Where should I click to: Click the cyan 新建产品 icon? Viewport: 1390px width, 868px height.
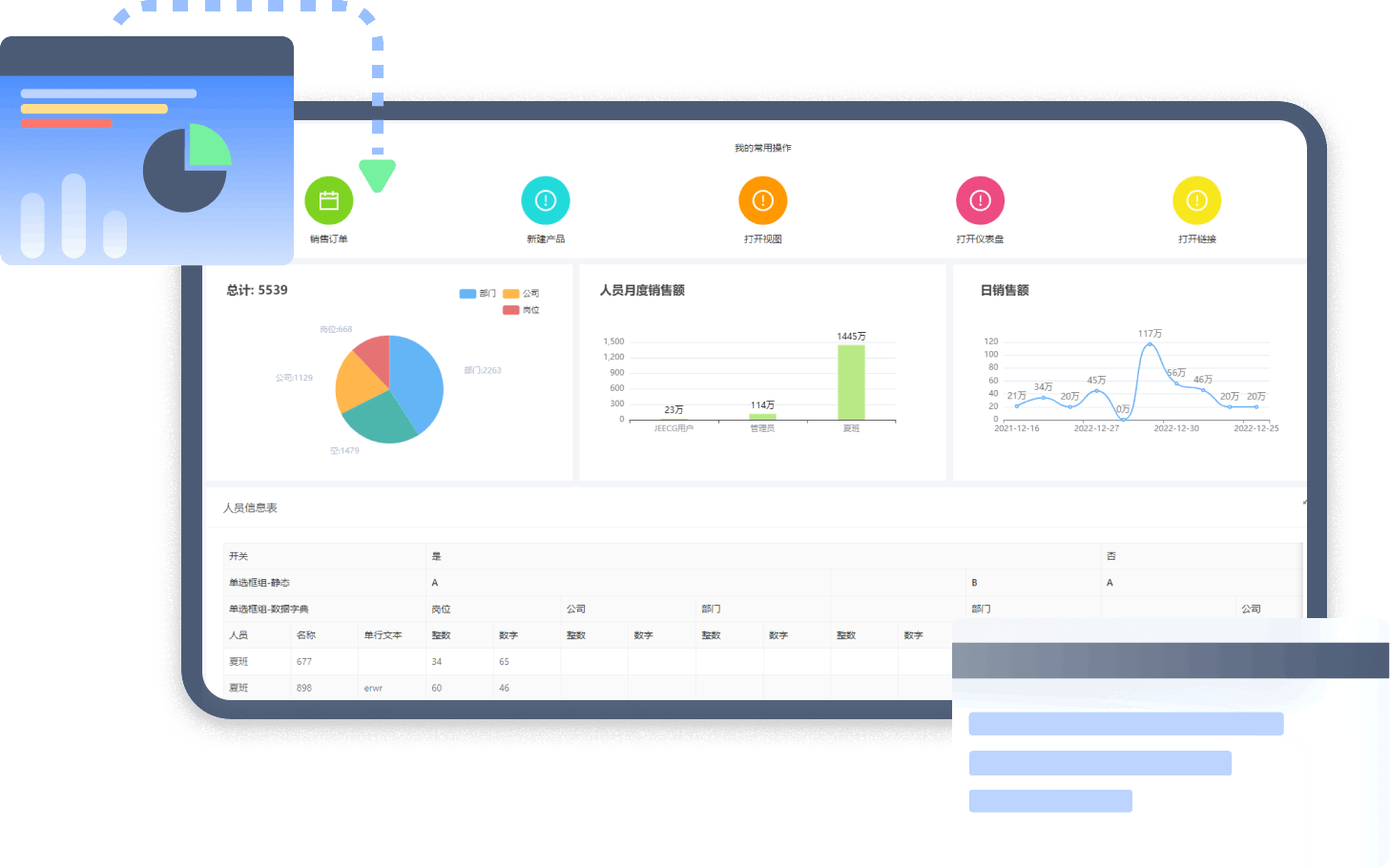point(545,200)
